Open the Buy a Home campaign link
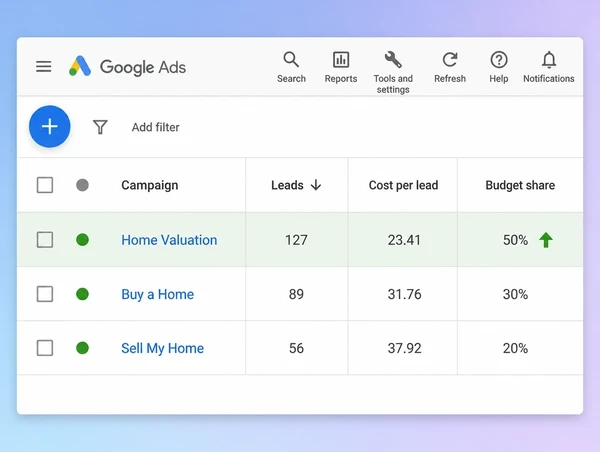The width and height of the screenshot is (600, 452). click(x=157, y=294)
